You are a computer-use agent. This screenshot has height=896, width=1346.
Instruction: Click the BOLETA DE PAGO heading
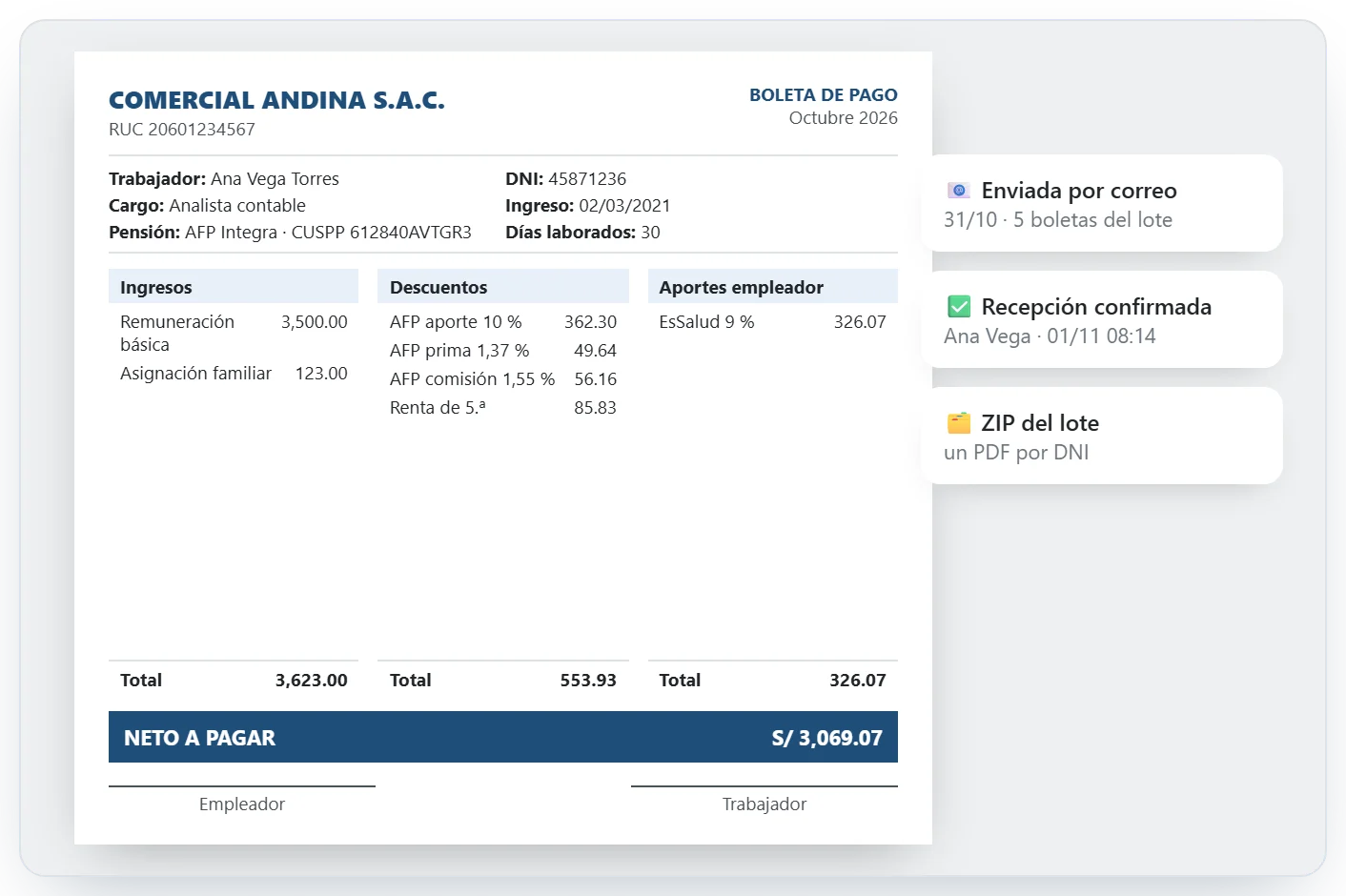(824, 95)
